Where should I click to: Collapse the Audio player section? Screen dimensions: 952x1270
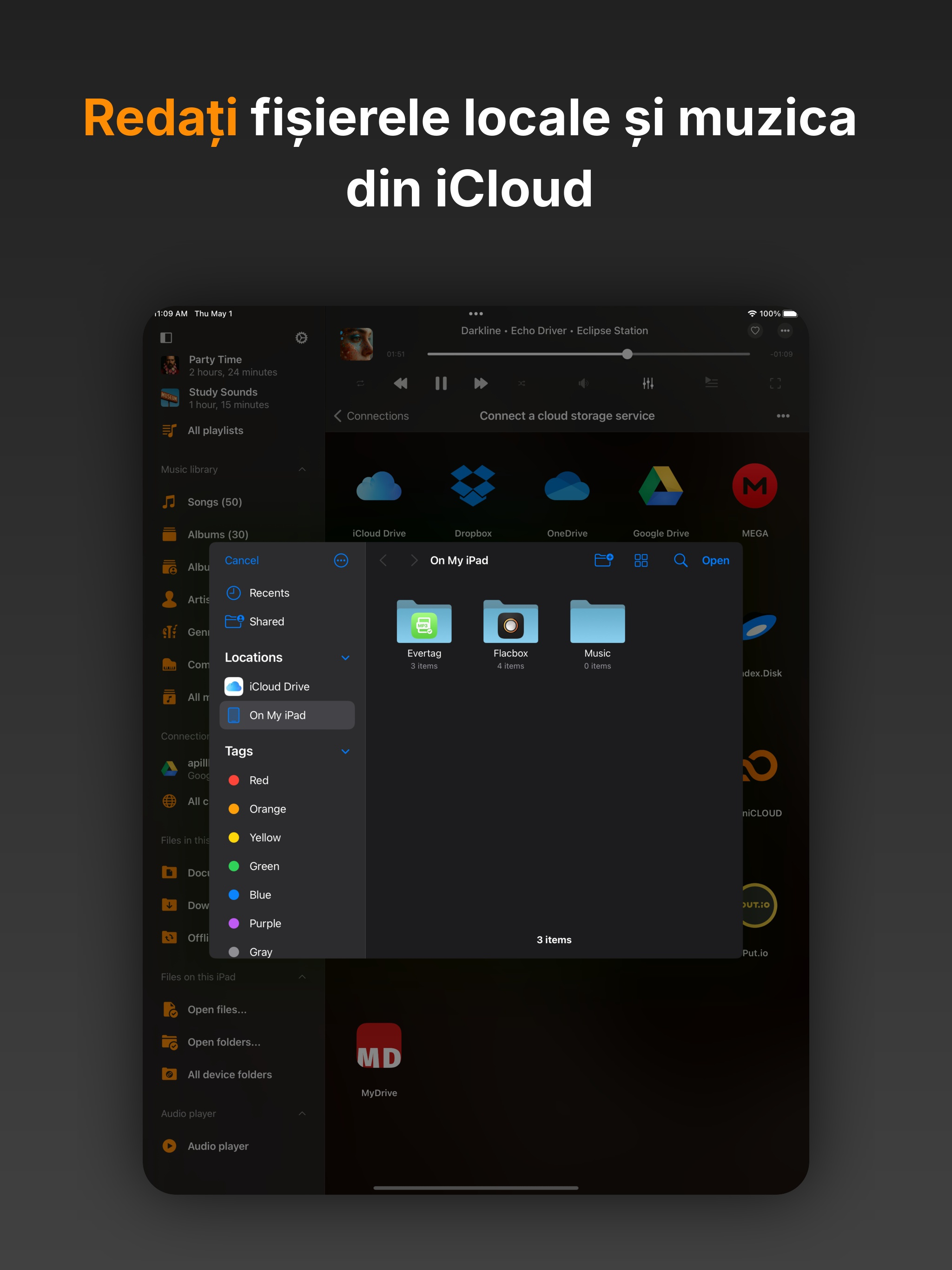[x=302, y=1114]
